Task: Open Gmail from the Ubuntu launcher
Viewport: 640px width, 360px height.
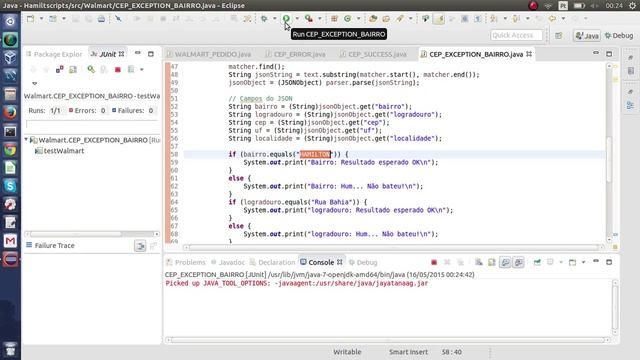Action: pos(10,241)
